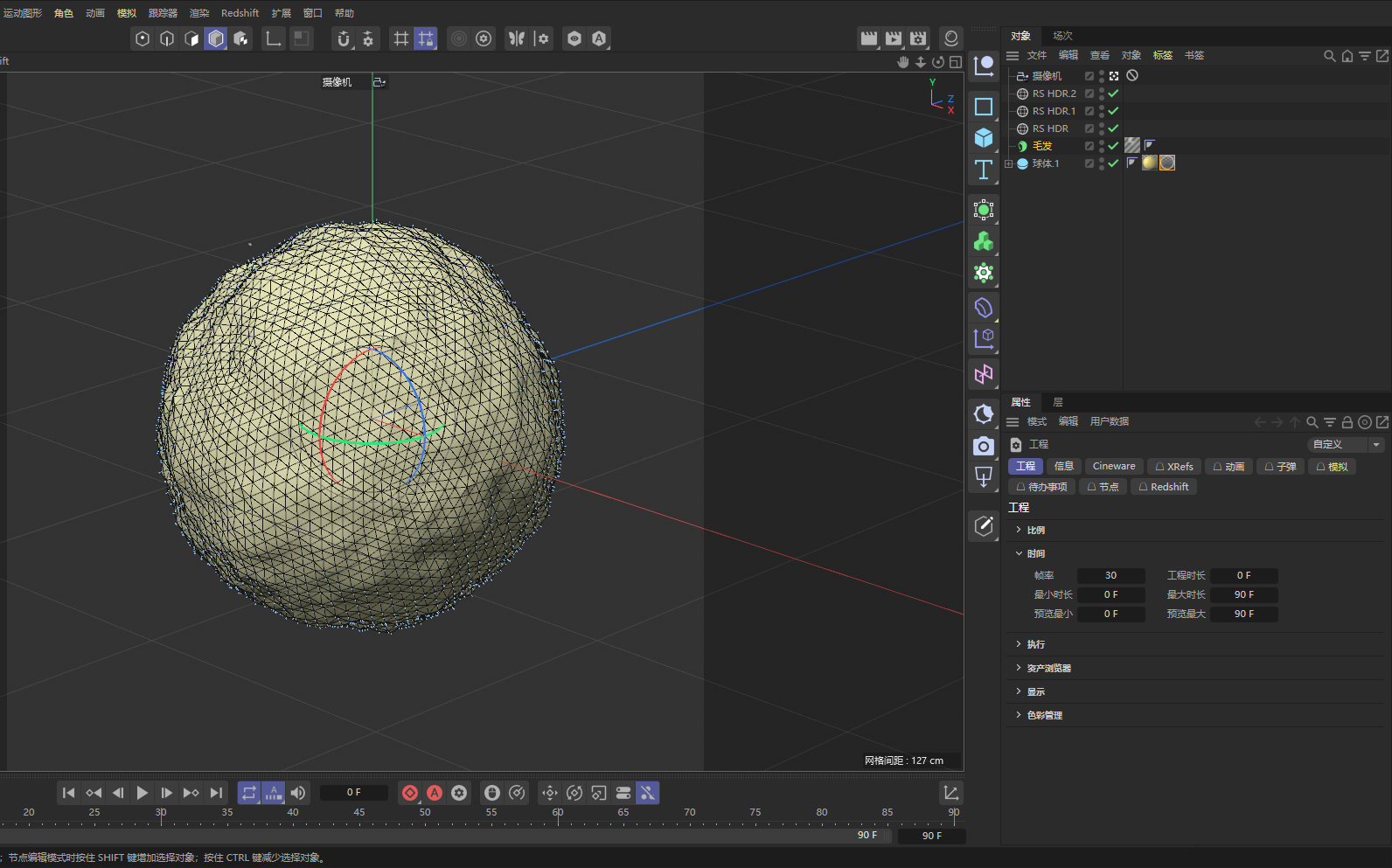
Task: Click the light object icon in side palette
Action: coord(984,477)
